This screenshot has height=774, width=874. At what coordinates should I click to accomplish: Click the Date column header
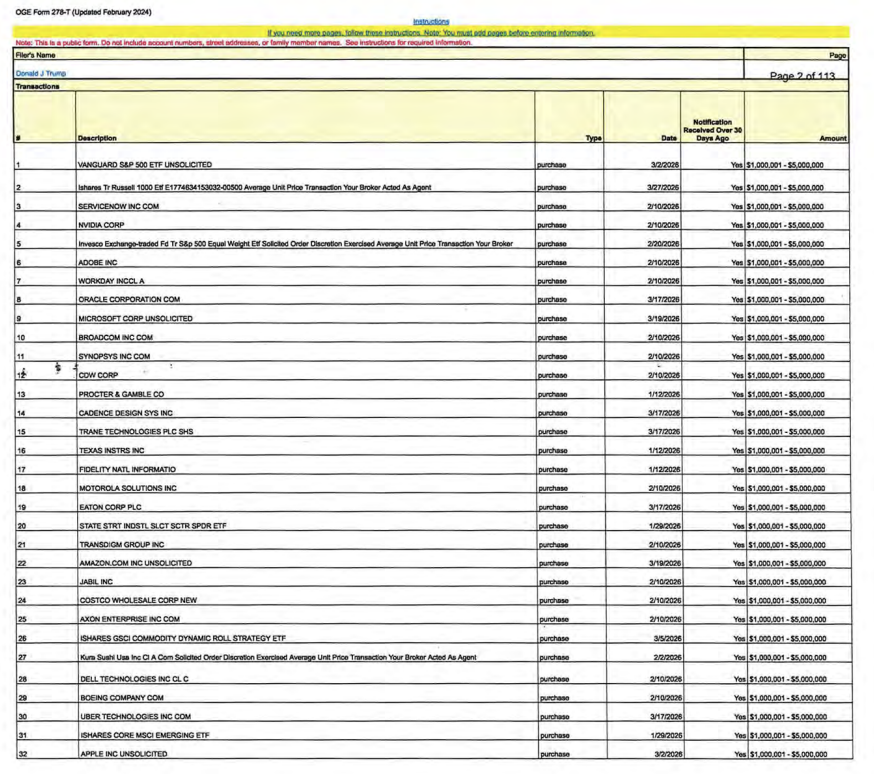[x=669, y=138]
